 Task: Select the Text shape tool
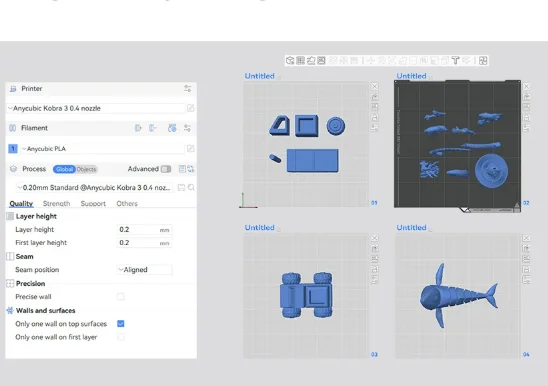(455, 60)
